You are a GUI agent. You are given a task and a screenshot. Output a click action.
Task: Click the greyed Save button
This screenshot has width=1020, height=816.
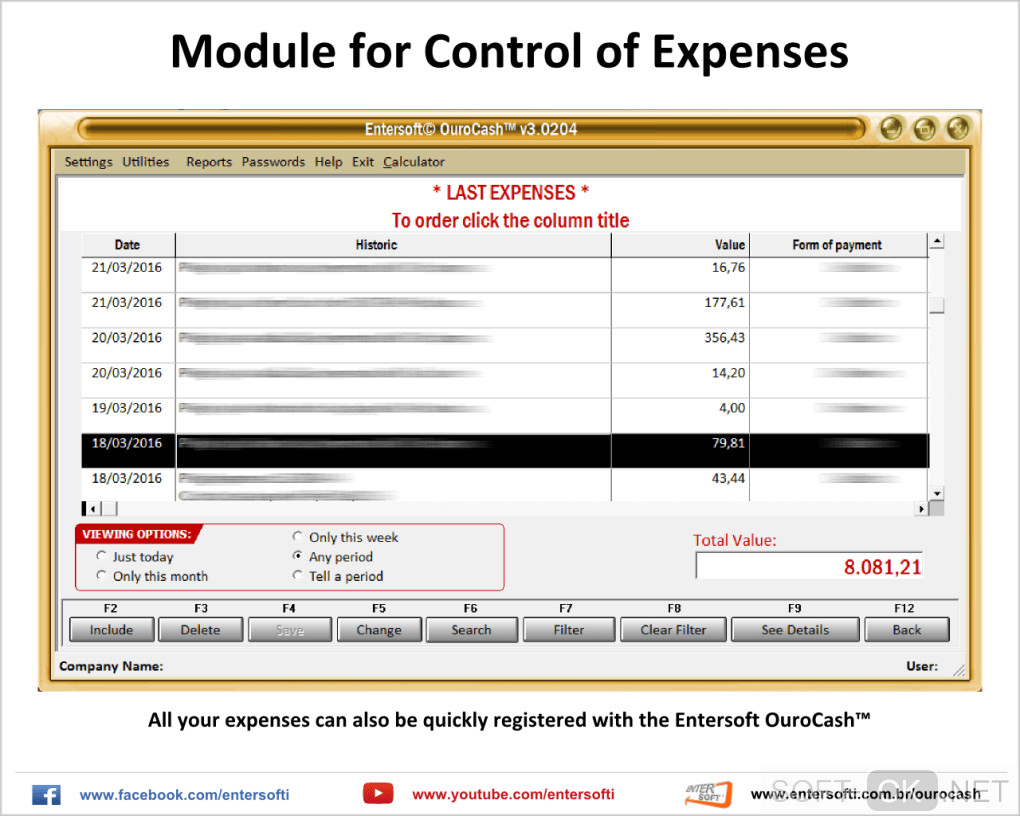click(289, 630)
